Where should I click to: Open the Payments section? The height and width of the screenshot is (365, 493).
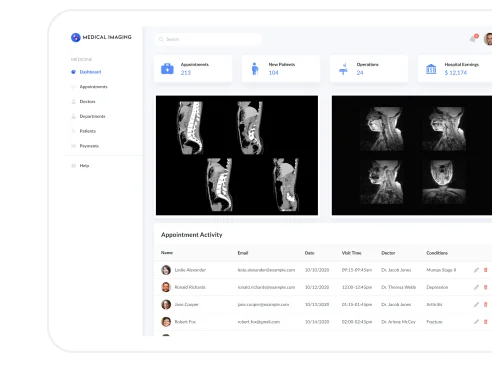(x=89, y=146)
